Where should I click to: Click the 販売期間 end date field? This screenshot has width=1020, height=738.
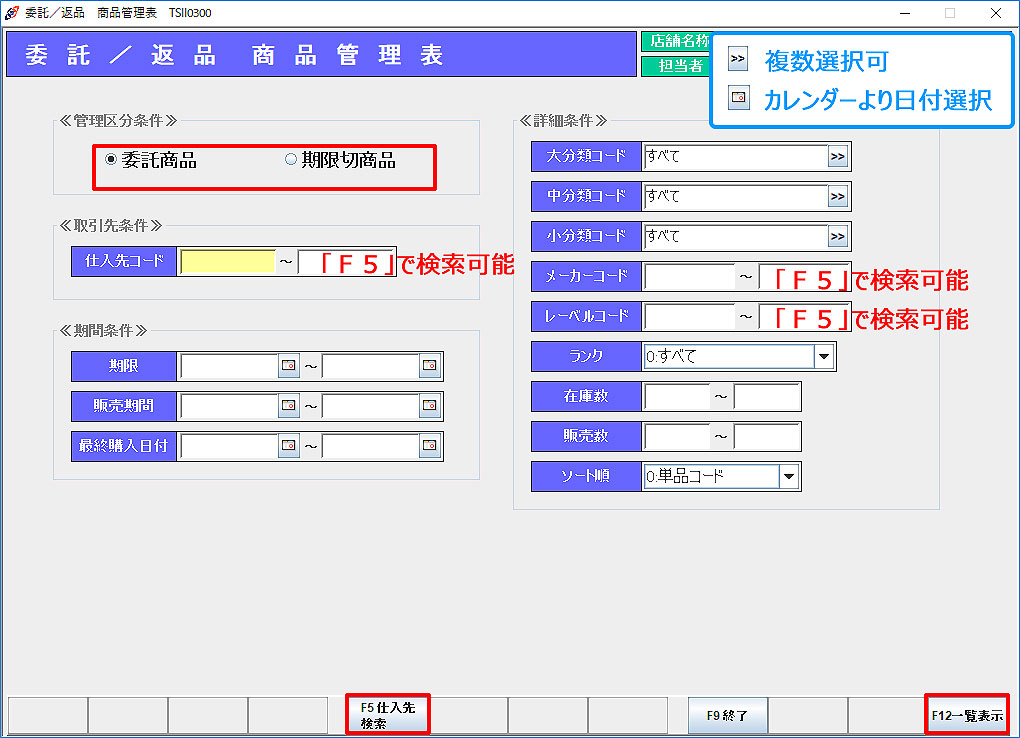click(x=370, y=405)
